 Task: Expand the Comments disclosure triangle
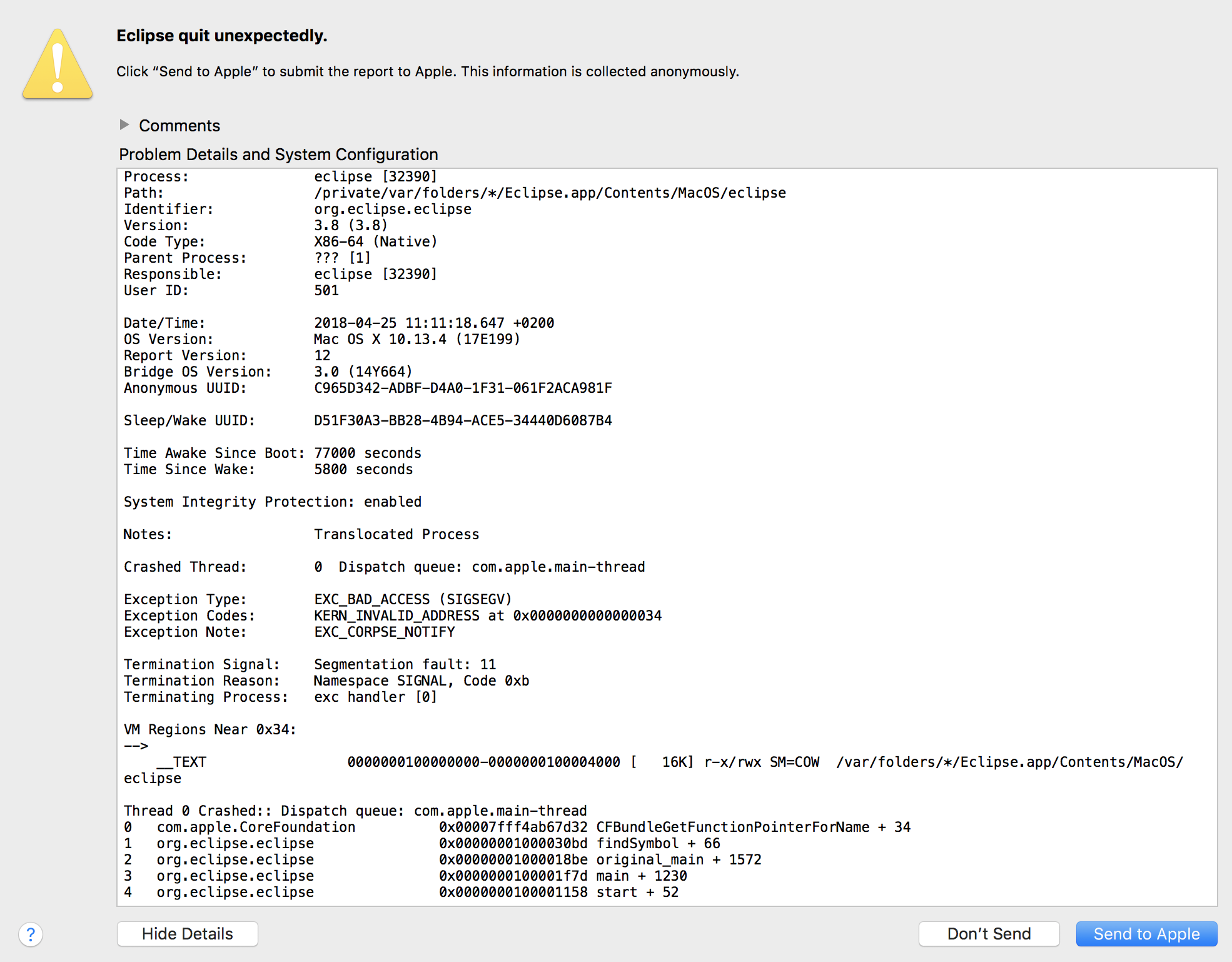click(x=124, y=125)
